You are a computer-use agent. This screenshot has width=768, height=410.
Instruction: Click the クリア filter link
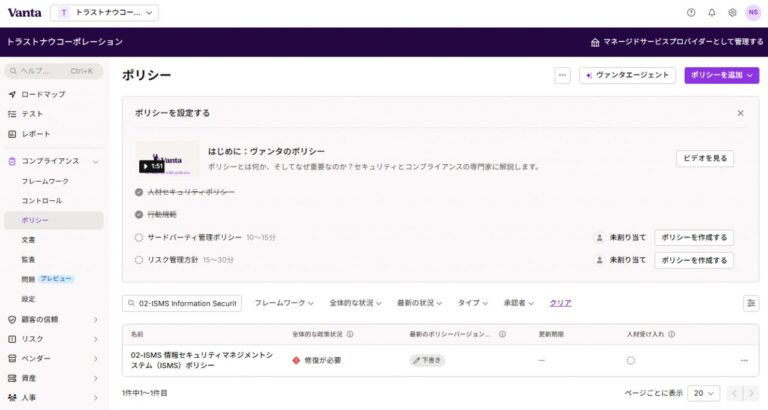click(x=560, y=303)
